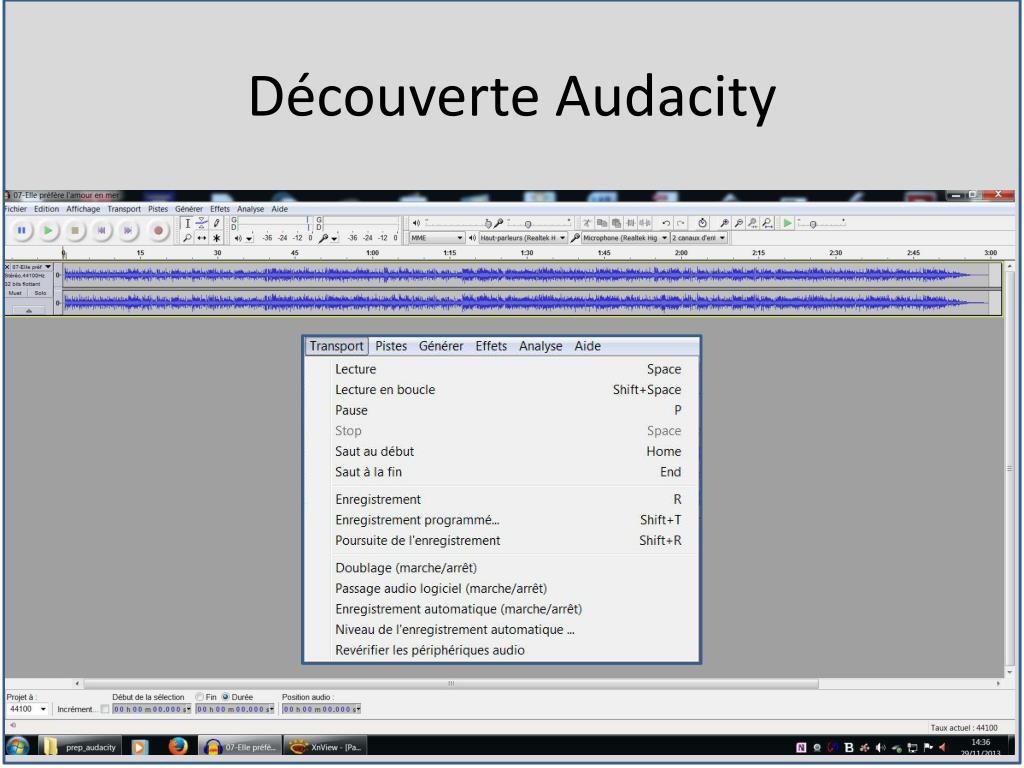Click the Pause transport button
Image resolution: width=1024 pixels, height=768 pixels.
click(22, 231)
